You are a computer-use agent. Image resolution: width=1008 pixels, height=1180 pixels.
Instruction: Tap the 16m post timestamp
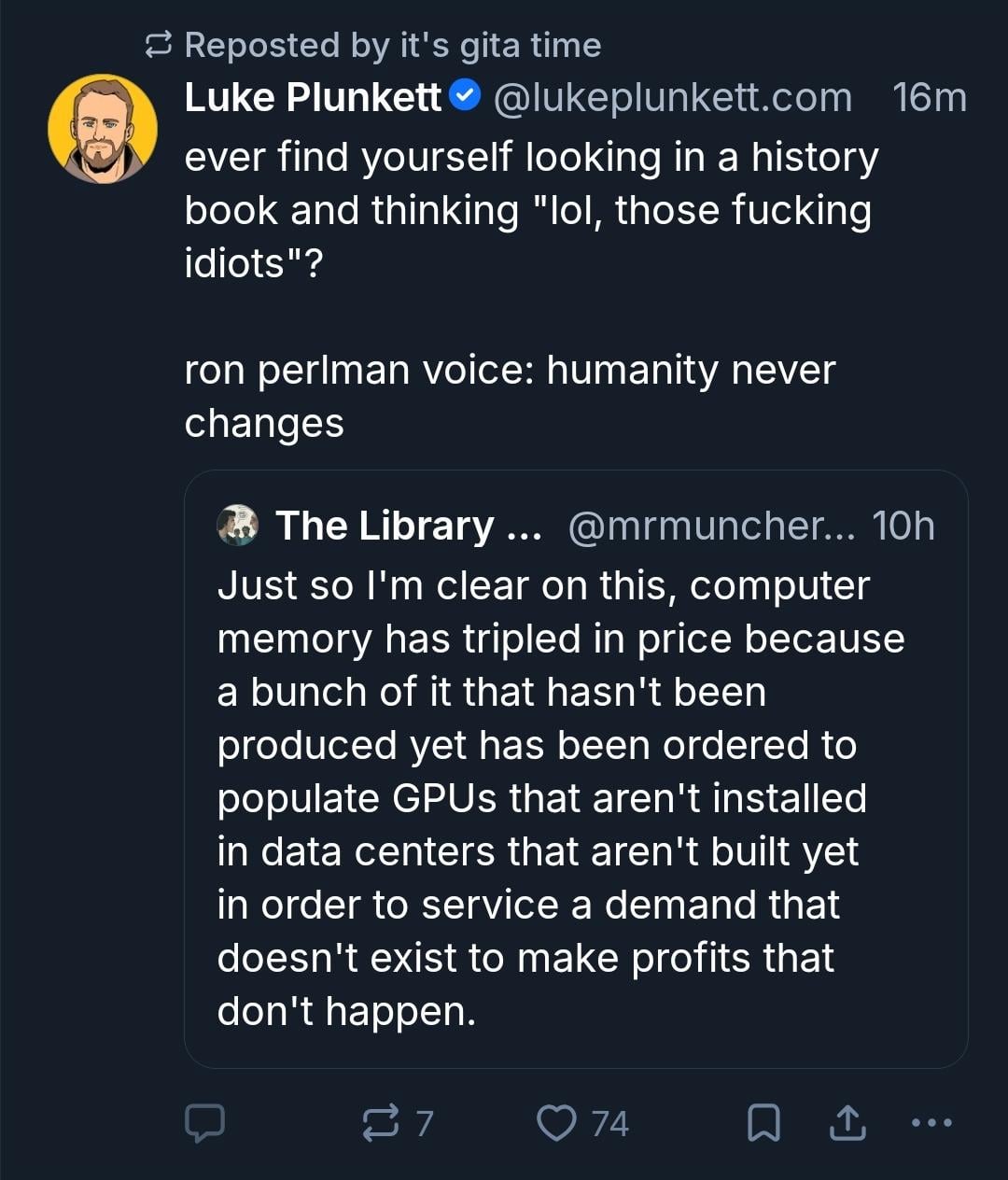tap(929, 97)
